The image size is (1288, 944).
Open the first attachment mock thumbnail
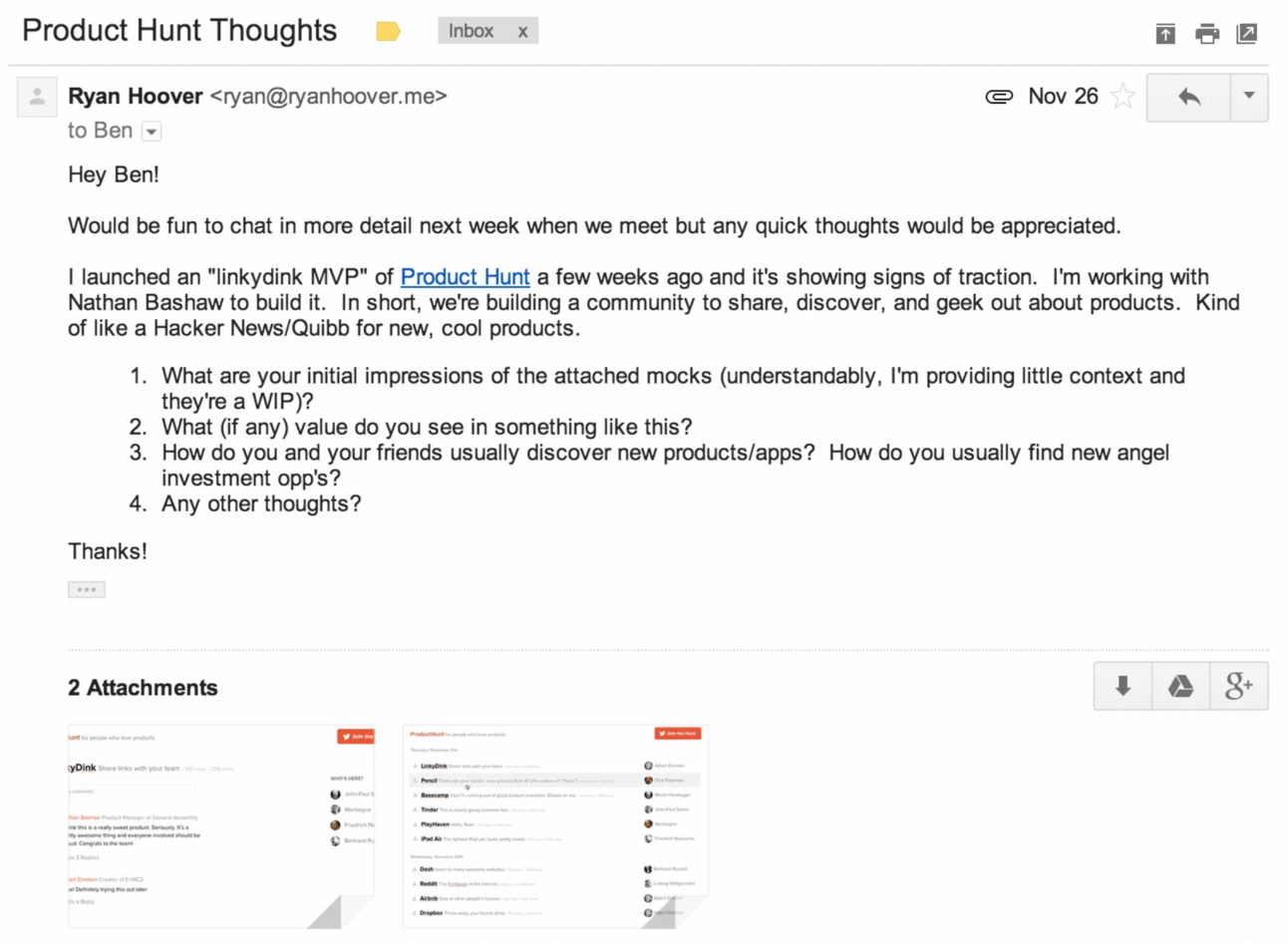(221, 826)
